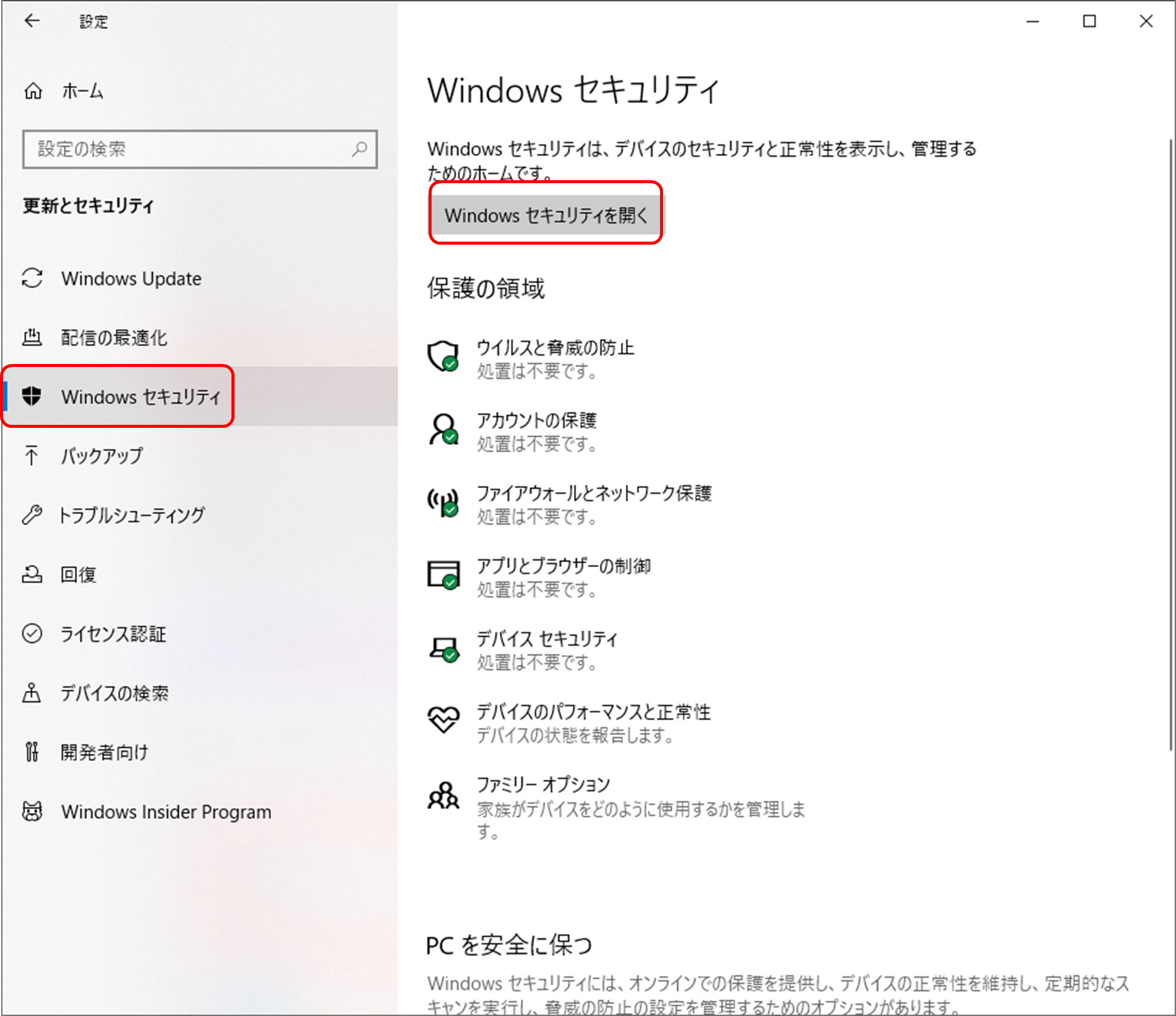Open バックアップ settings page
Viewport: 1176px width, 1016px height.
click(199, 456)
